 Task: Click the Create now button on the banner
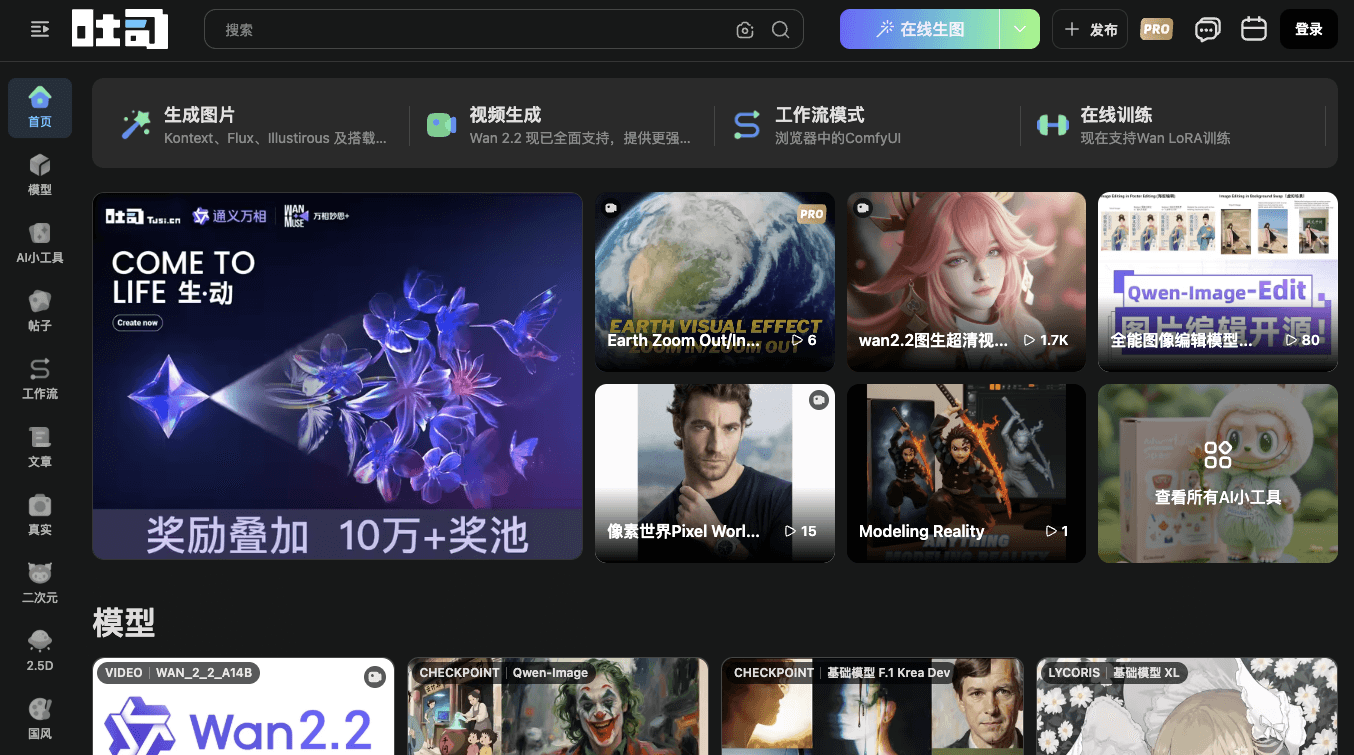click(x=138, y=323)
